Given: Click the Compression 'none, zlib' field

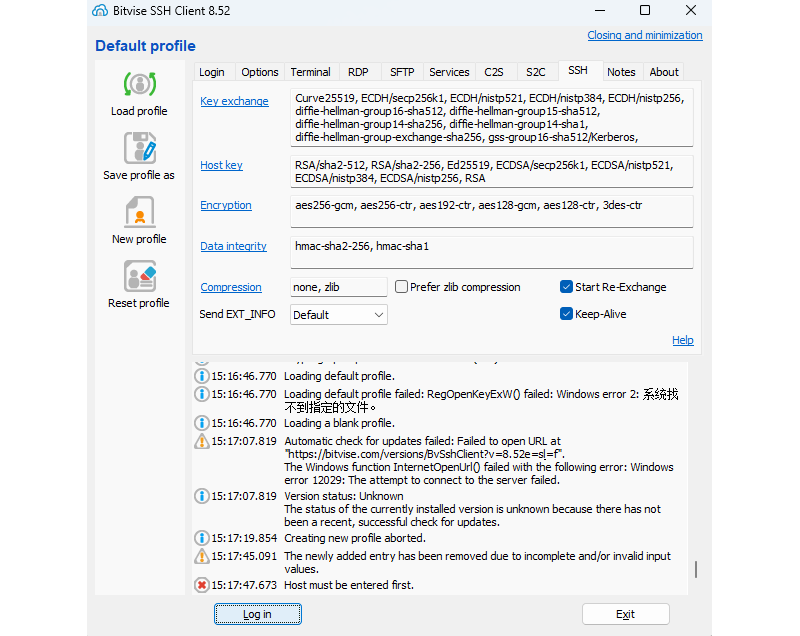Looking at the screenshot, I should coord(339,287).
